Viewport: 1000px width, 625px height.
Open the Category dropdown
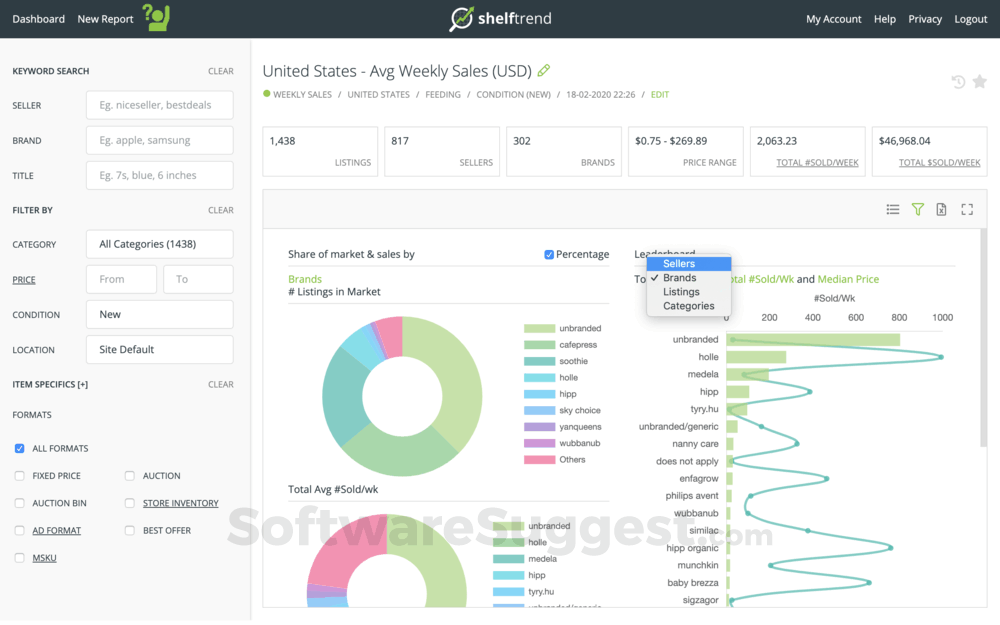point(159,244)
